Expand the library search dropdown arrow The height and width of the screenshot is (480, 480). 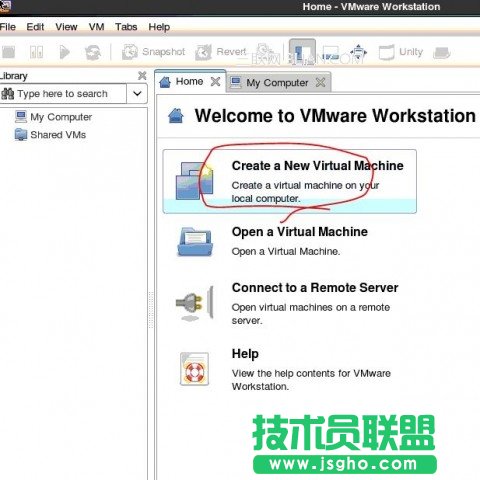tap(137, 94)
